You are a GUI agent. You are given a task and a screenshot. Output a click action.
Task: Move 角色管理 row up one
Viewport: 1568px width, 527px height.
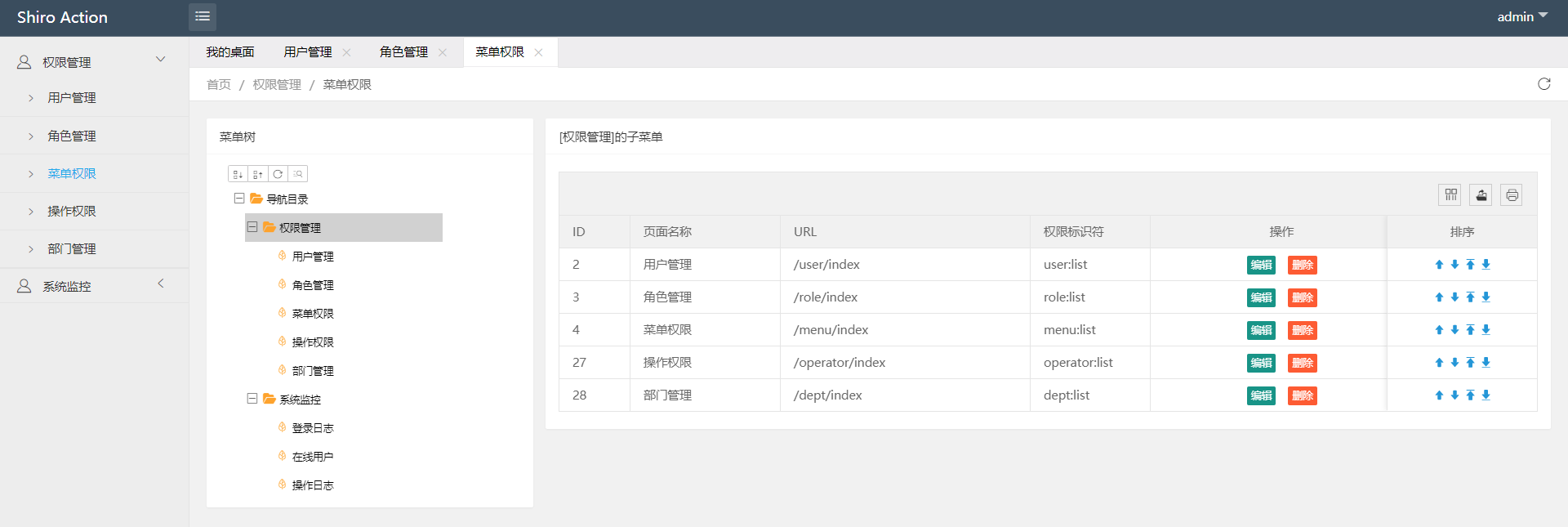pyautogui.click(x=1439, y=297)
